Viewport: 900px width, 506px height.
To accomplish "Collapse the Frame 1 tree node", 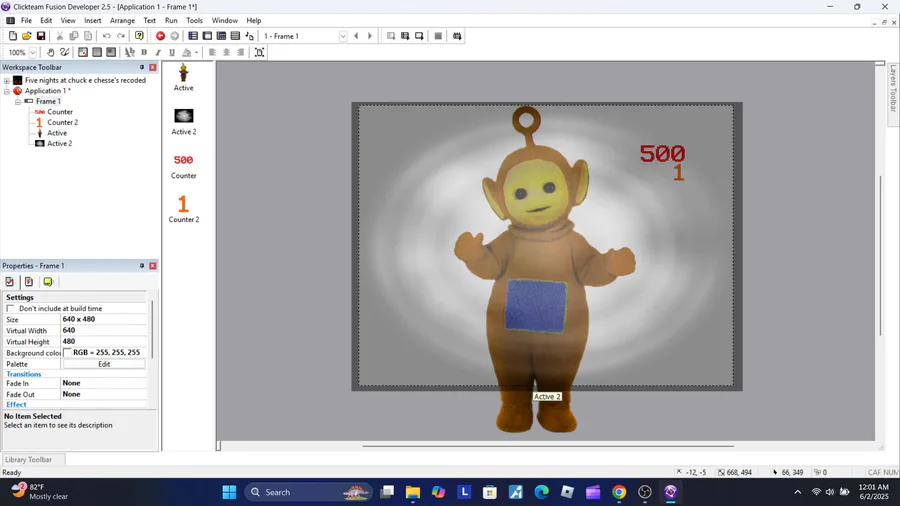I will 18,102.
